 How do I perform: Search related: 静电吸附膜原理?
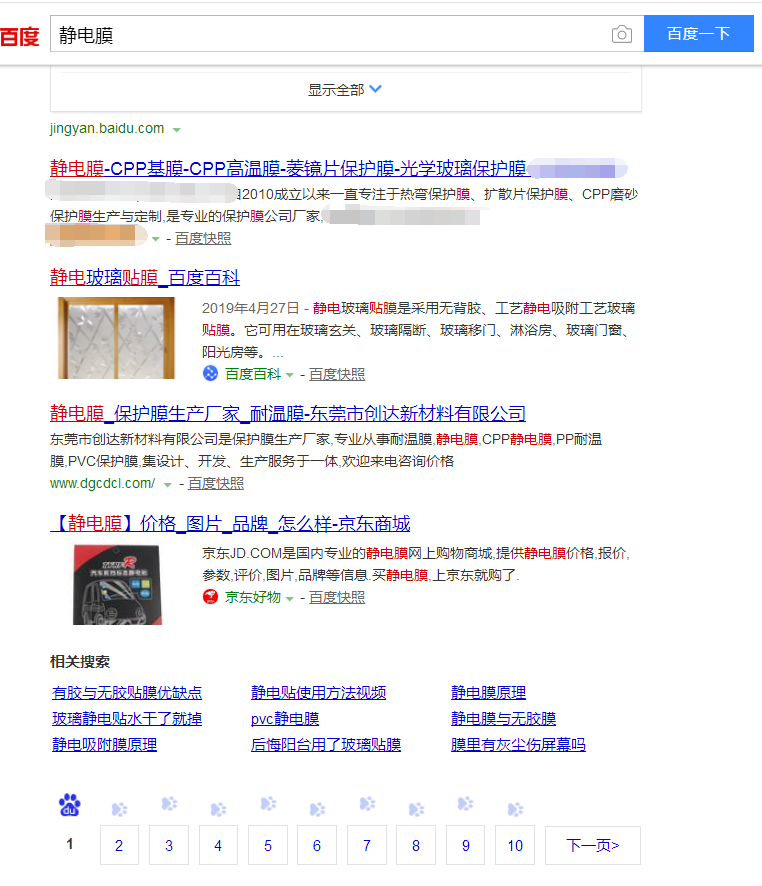pyautogui.click(x=104, y=745)
